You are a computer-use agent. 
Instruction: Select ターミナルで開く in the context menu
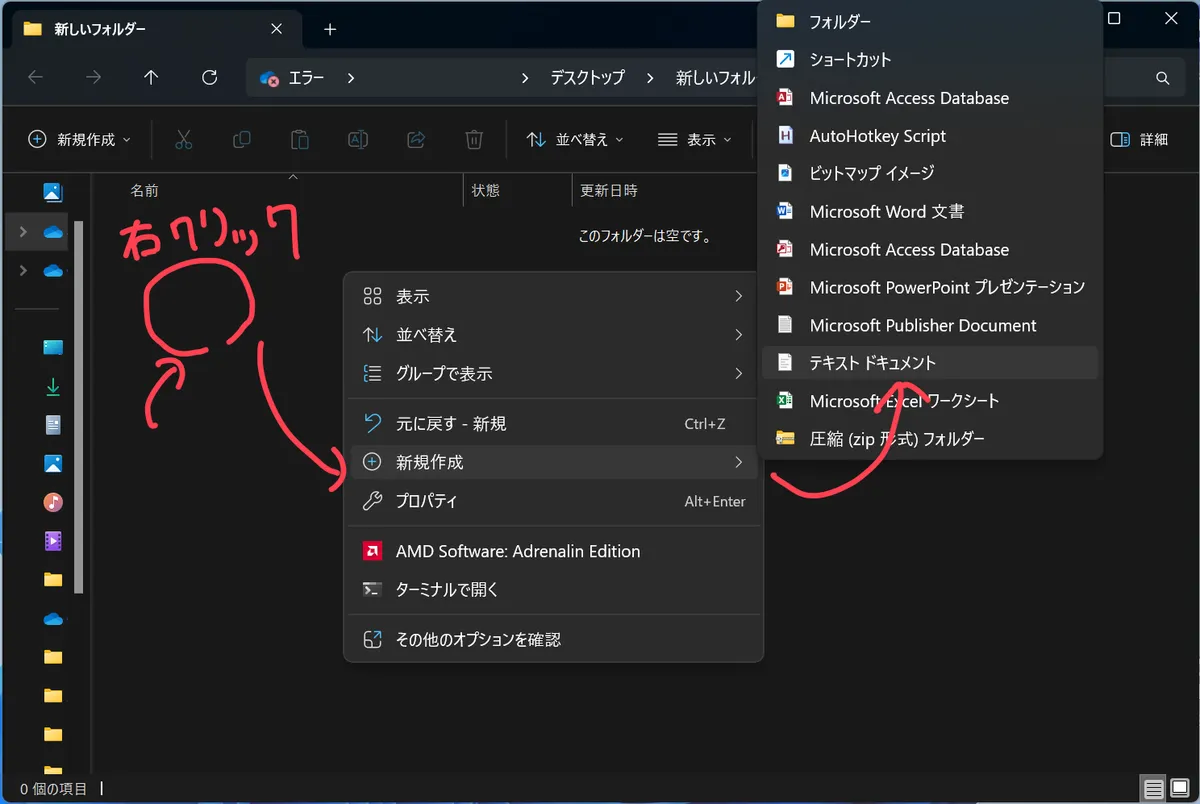point(446,590)
